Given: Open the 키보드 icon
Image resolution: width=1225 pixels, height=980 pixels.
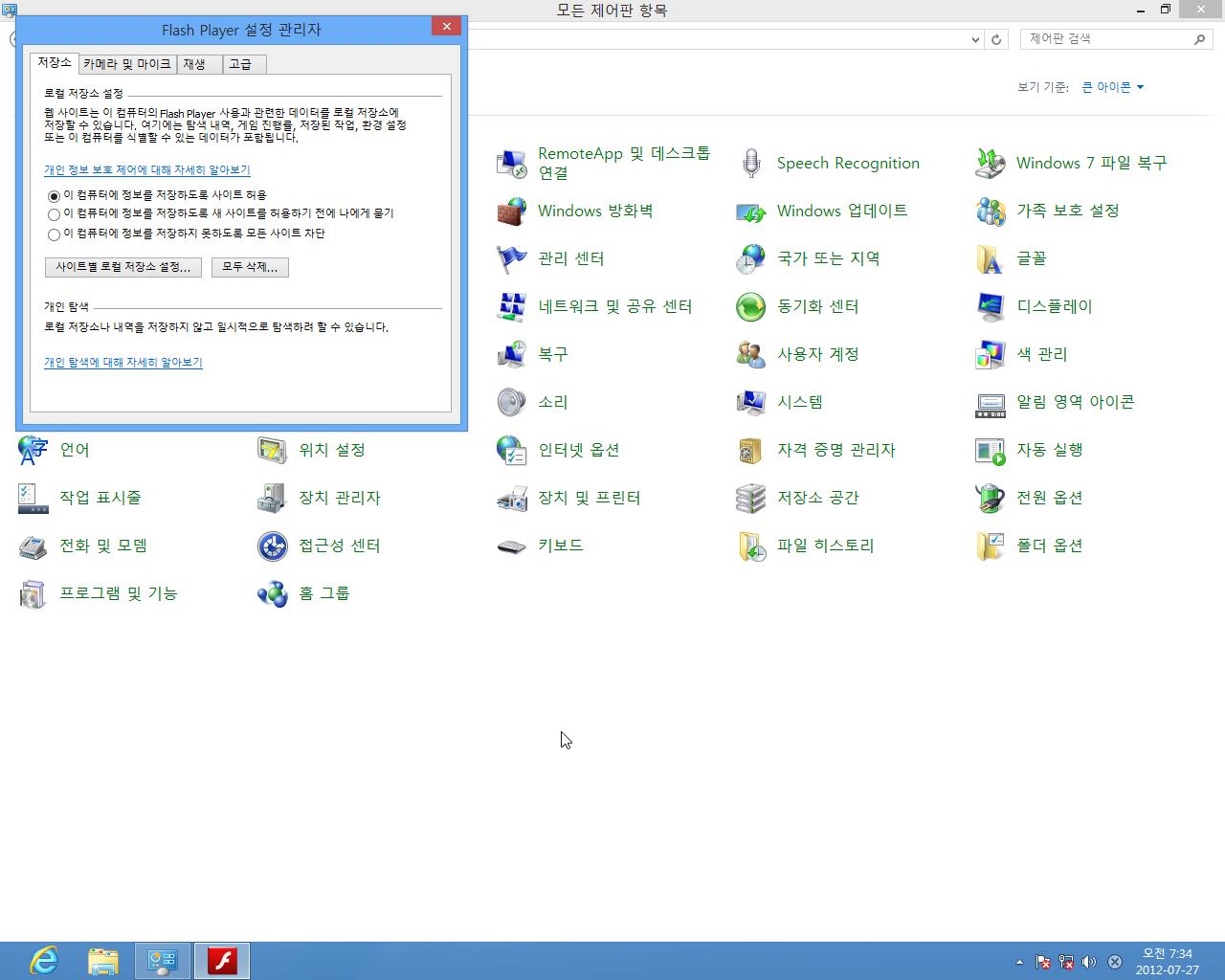Looking at the screenshot, I should tap(512, 546).
